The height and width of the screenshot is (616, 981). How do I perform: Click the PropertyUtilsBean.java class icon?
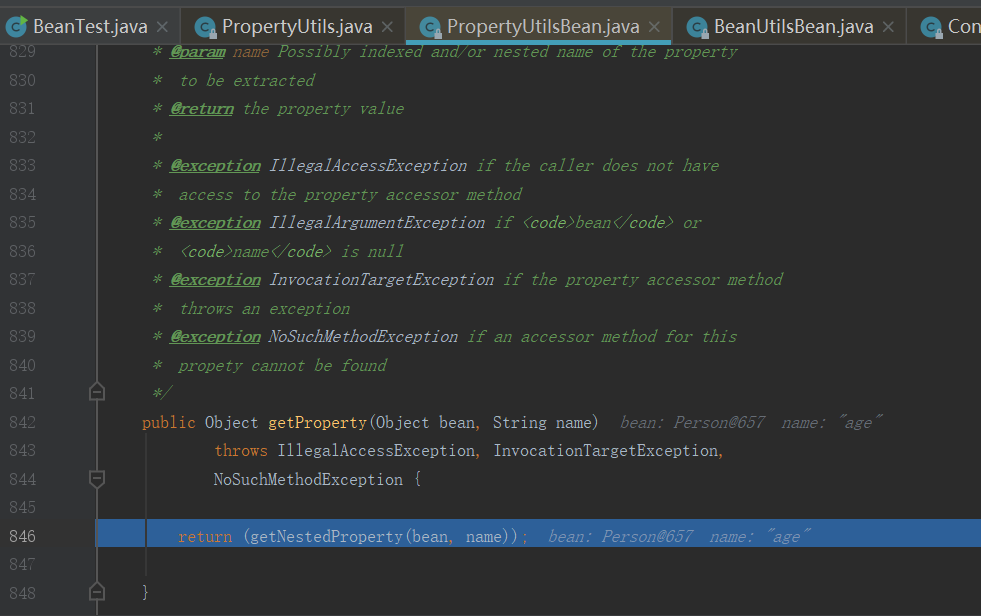pos(431,27)
